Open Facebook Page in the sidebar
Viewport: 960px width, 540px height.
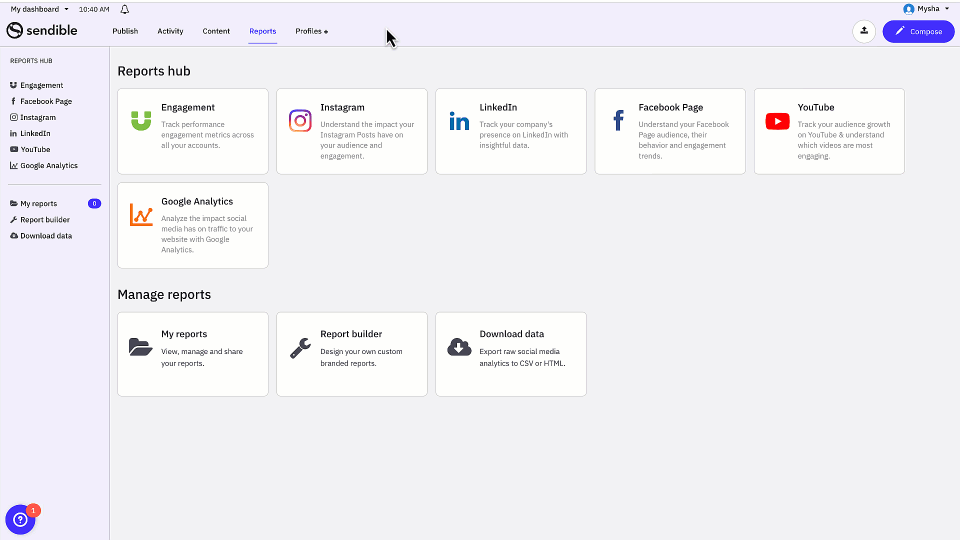tap(46, 101)
